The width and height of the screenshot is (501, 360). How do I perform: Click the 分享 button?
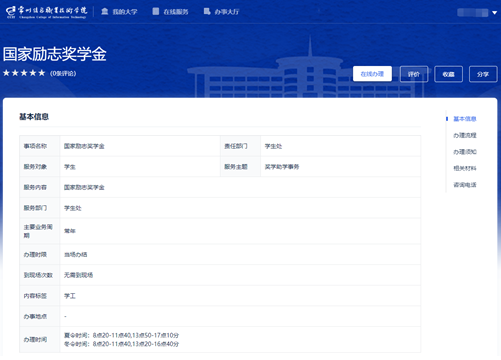pos(483,74)
